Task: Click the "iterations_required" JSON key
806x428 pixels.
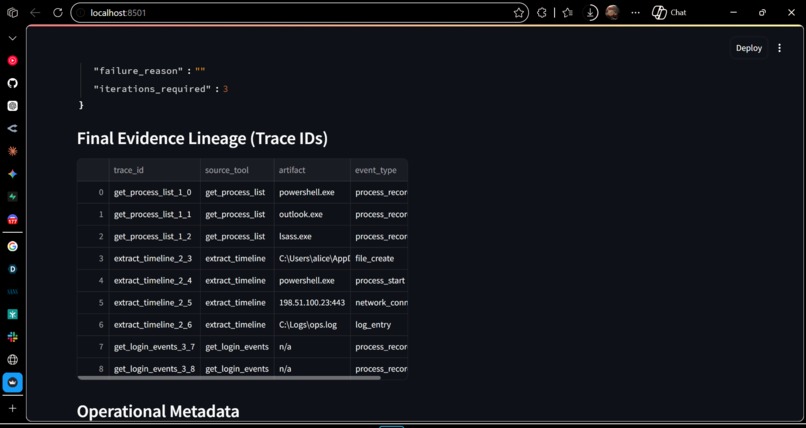Action: coord(152,89)
